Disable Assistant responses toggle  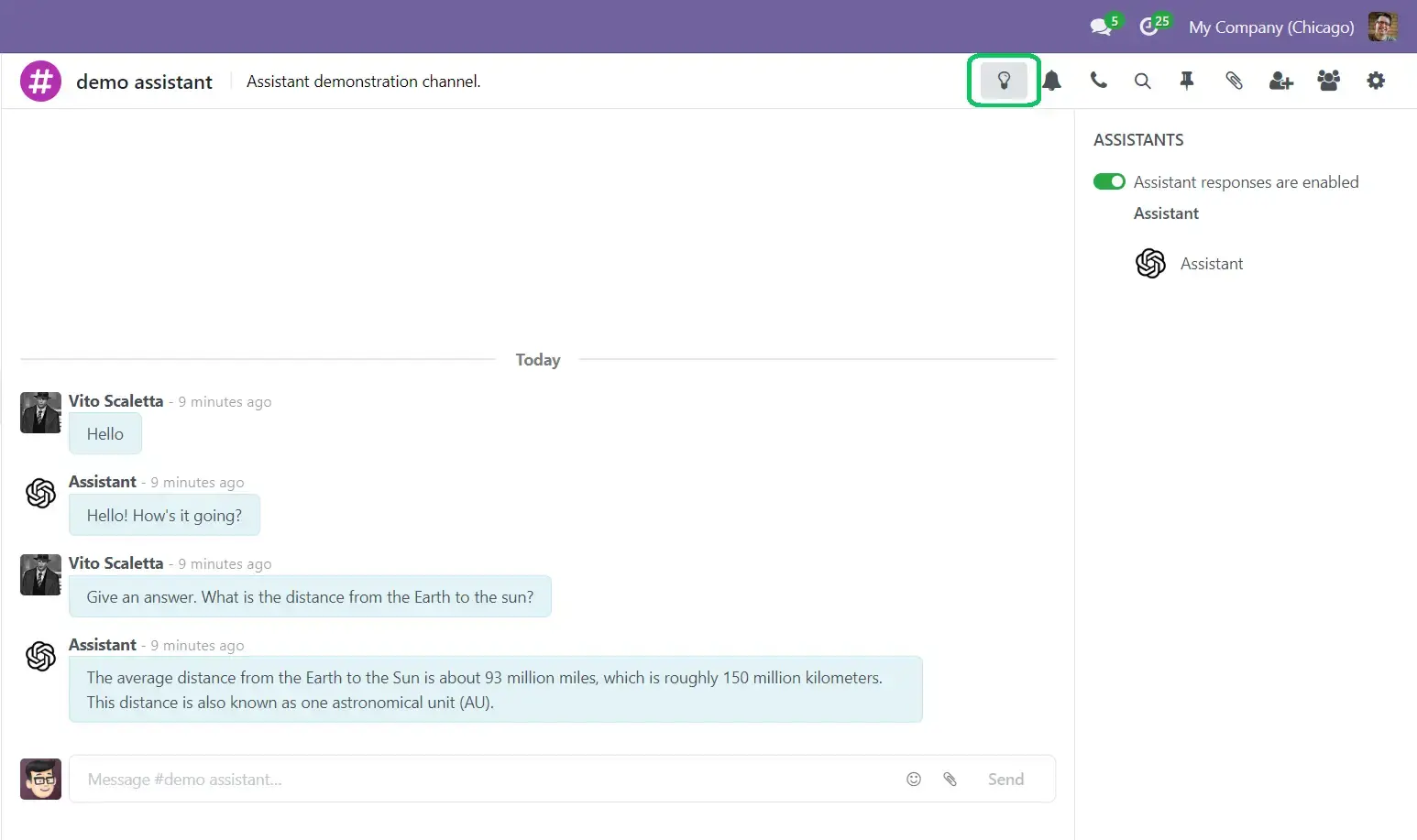click(1109, 181)
